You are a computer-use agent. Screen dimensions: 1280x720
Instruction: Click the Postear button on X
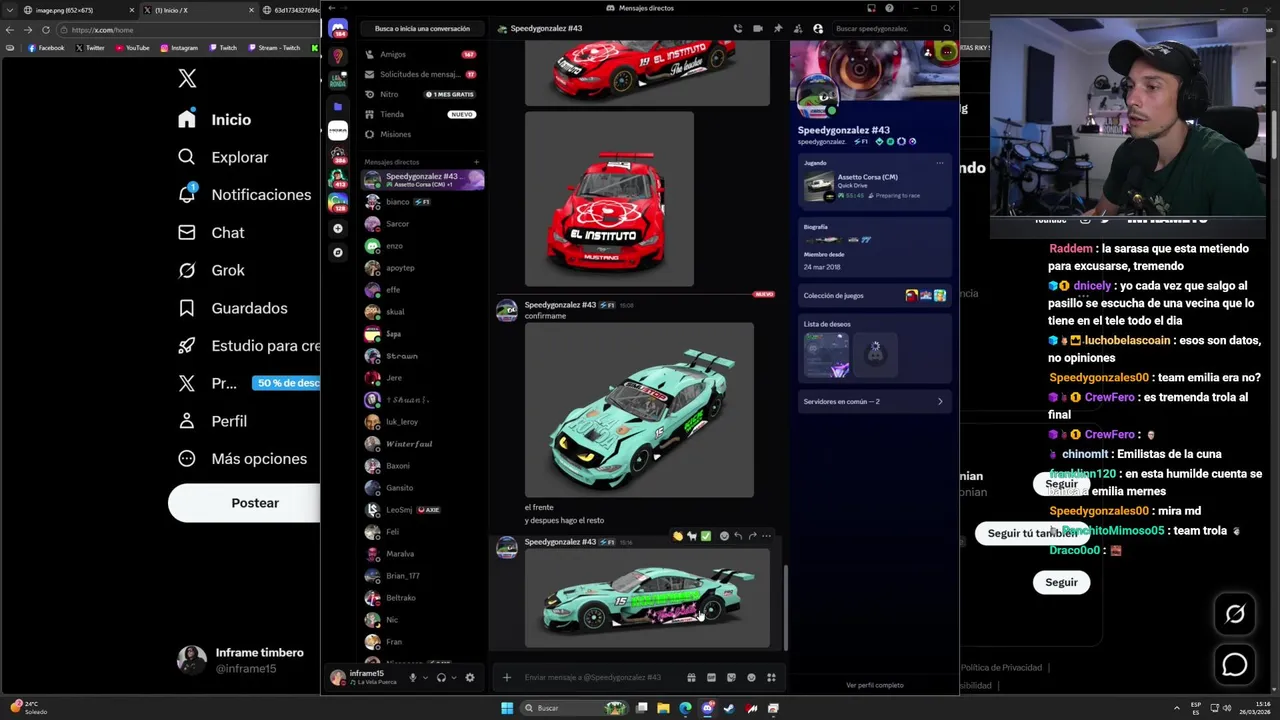click(x=244, y=503)
